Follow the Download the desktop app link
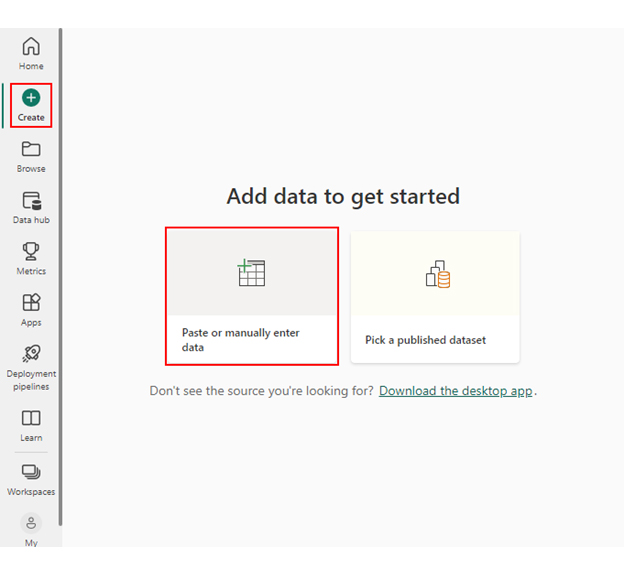The height and width of the screenshot is (575, 624). [x=455, y=391]
